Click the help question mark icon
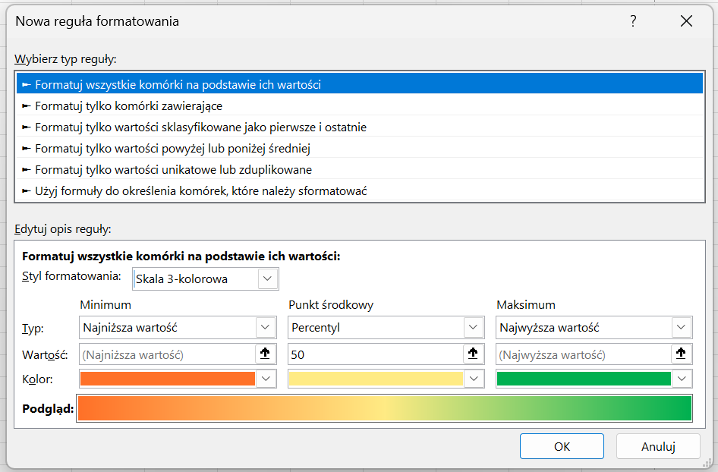Image resolution: width=718 pixels, height=472 pixels. 632,21
